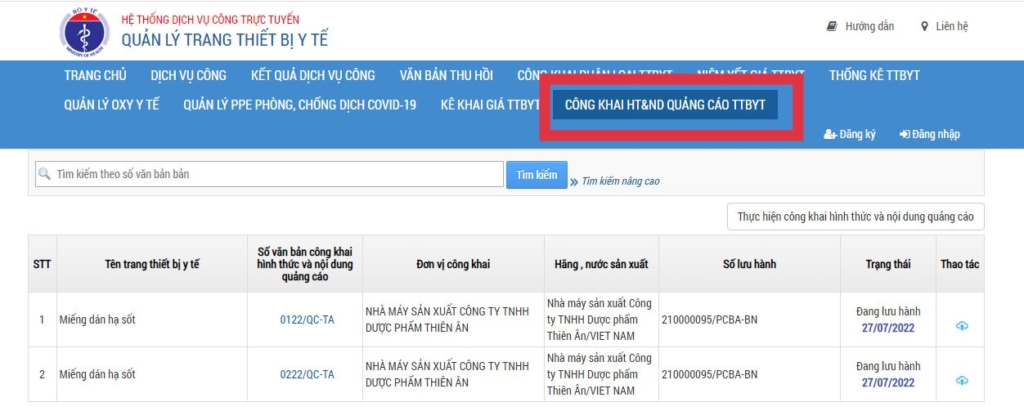1024x420 pixels.
Task: Click Đăng ký to register
Action: pos(849,134)
